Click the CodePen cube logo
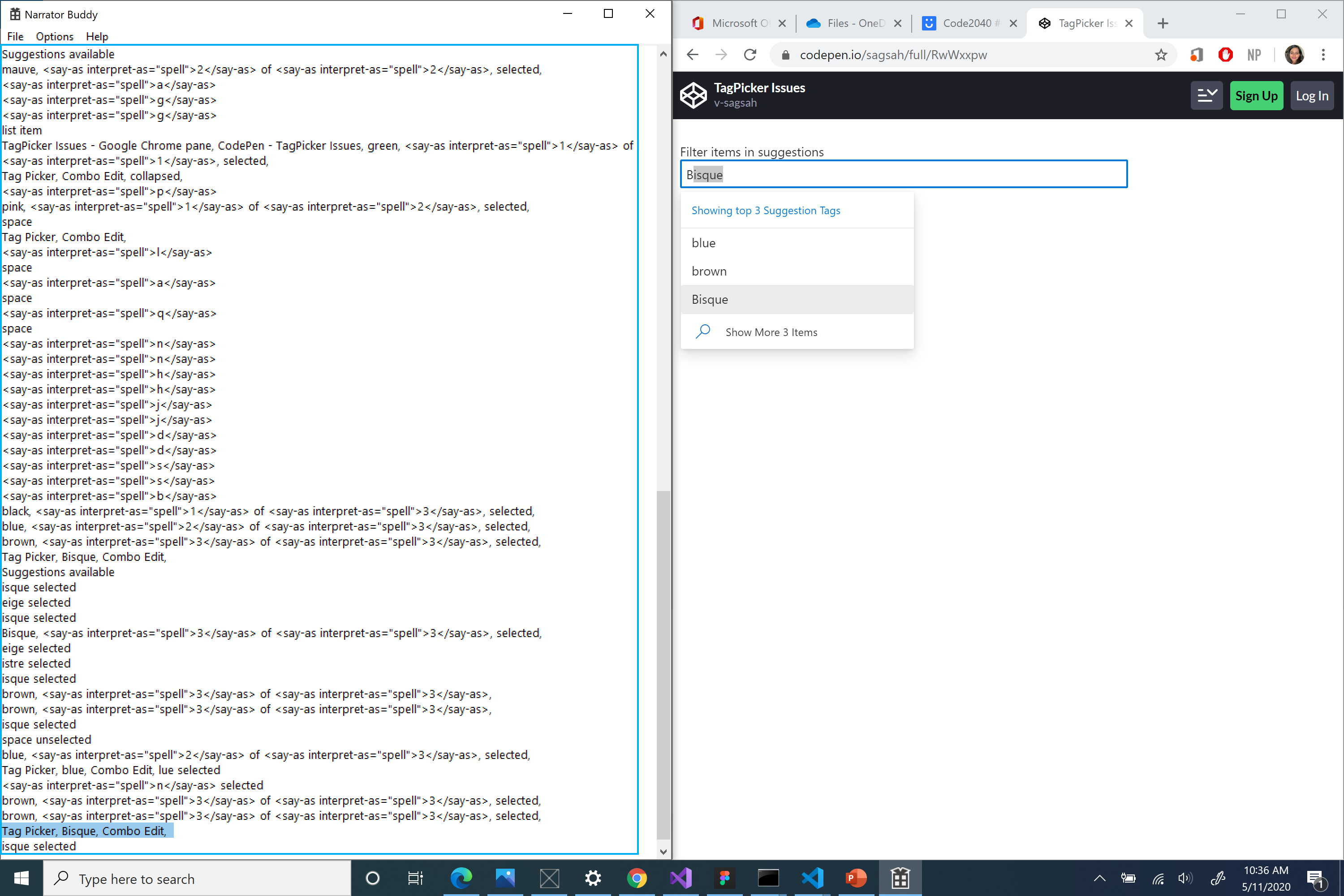The image size is (1344, 896). [693, 95]
